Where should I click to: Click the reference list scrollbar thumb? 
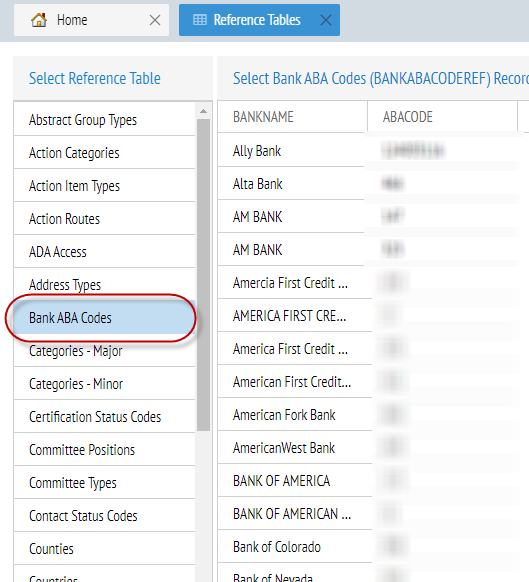pyautogui.click(x=203, y=275)
